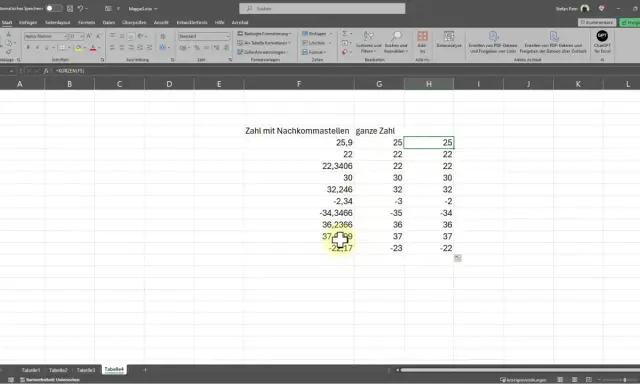Click the Undo arrow icon

pyautogui.click(x=81, y=8)
